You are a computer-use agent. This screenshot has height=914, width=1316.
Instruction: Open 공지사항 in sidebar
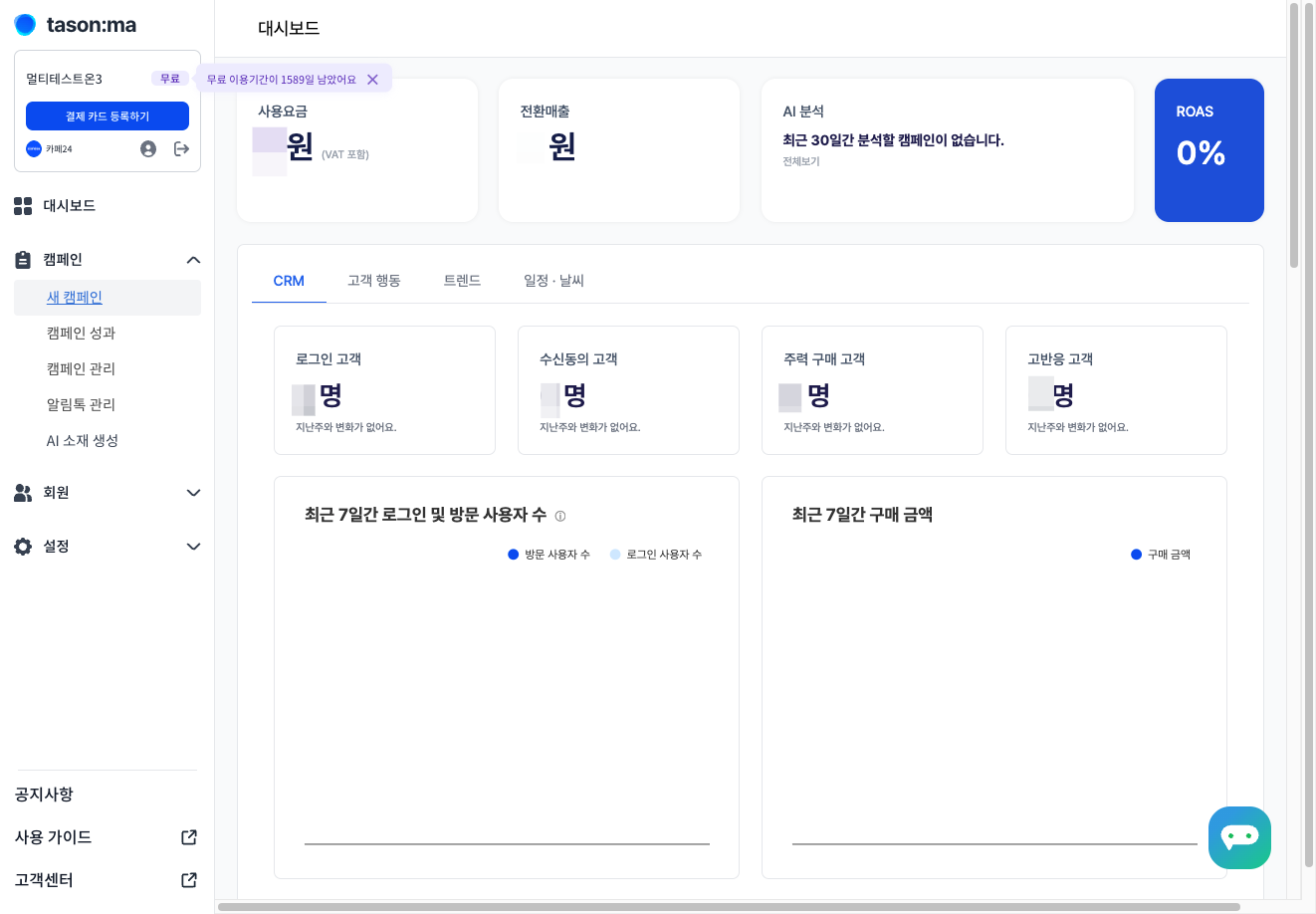[44, 795]
